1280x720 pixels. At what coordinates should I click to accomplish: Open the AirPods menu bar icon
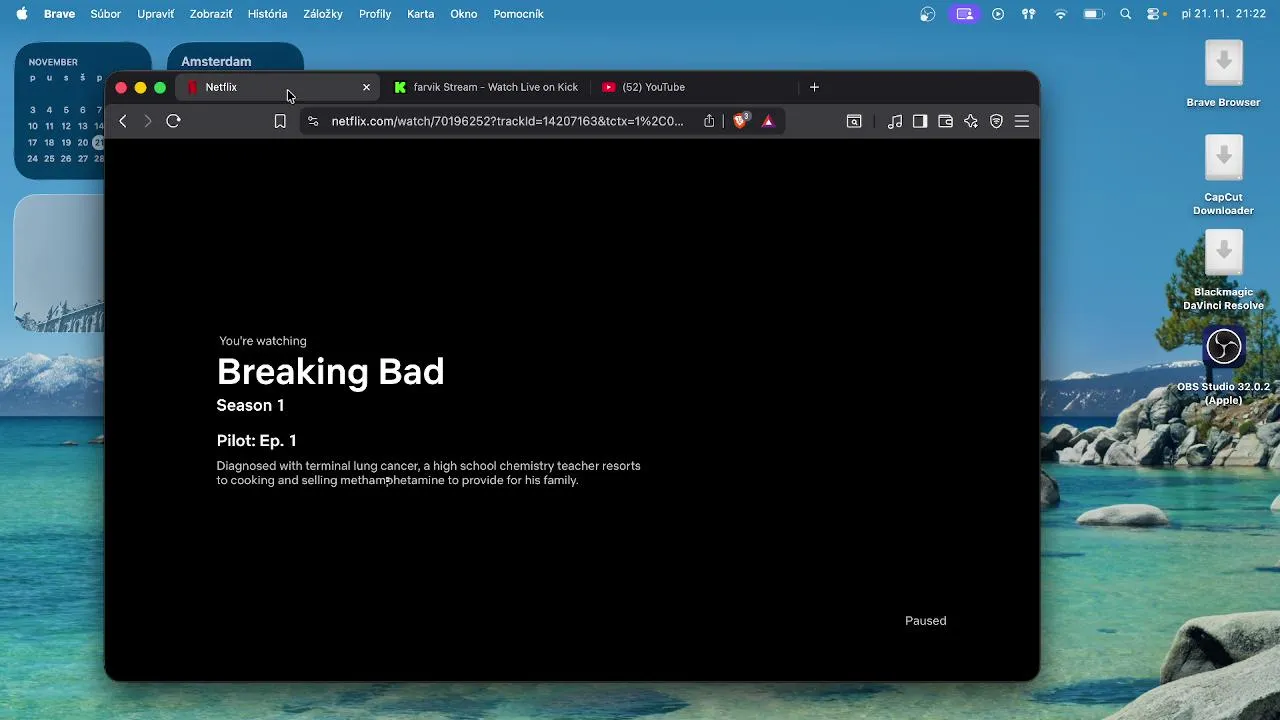pyautogui.click(x=1028, y=14)
